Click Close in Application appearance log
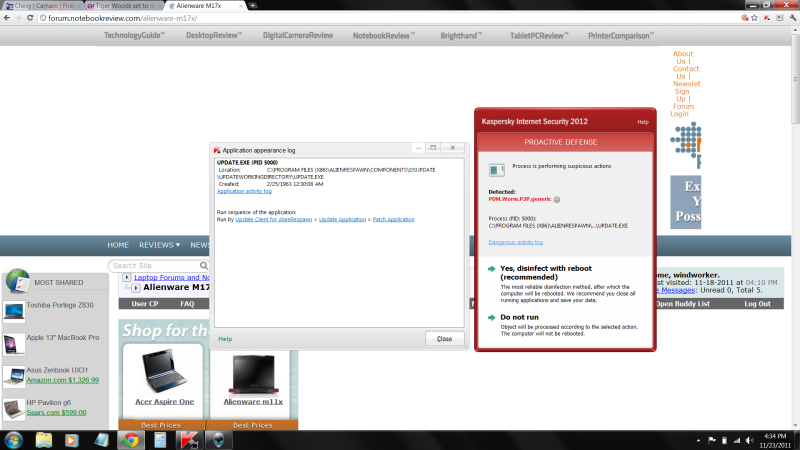Image resolution: width=800 pixels, height=450 pixels. (444, 339)
